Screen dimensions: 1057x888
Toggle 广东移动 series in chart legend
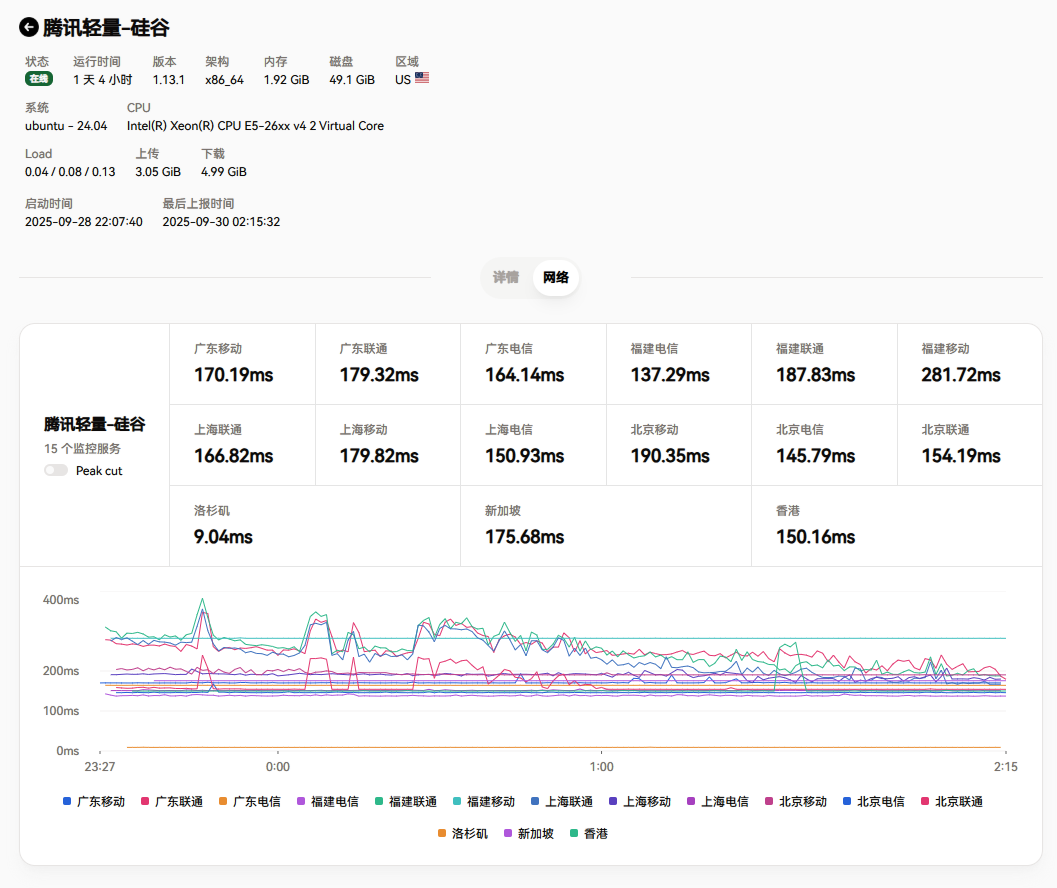click(x=94, y=802)
